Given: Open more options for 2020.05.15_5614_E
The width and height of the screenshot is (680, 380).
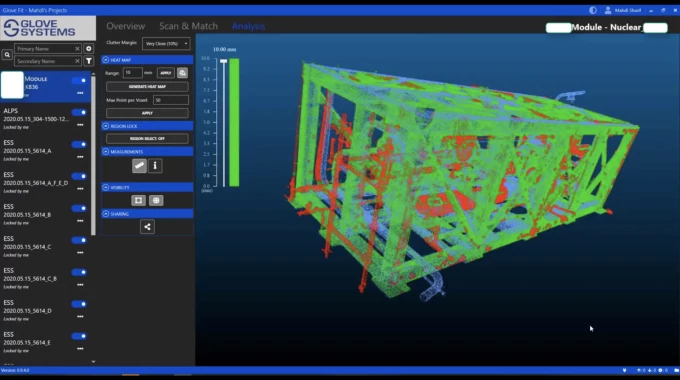Looking at the screenshot, I should pos(80,349).
